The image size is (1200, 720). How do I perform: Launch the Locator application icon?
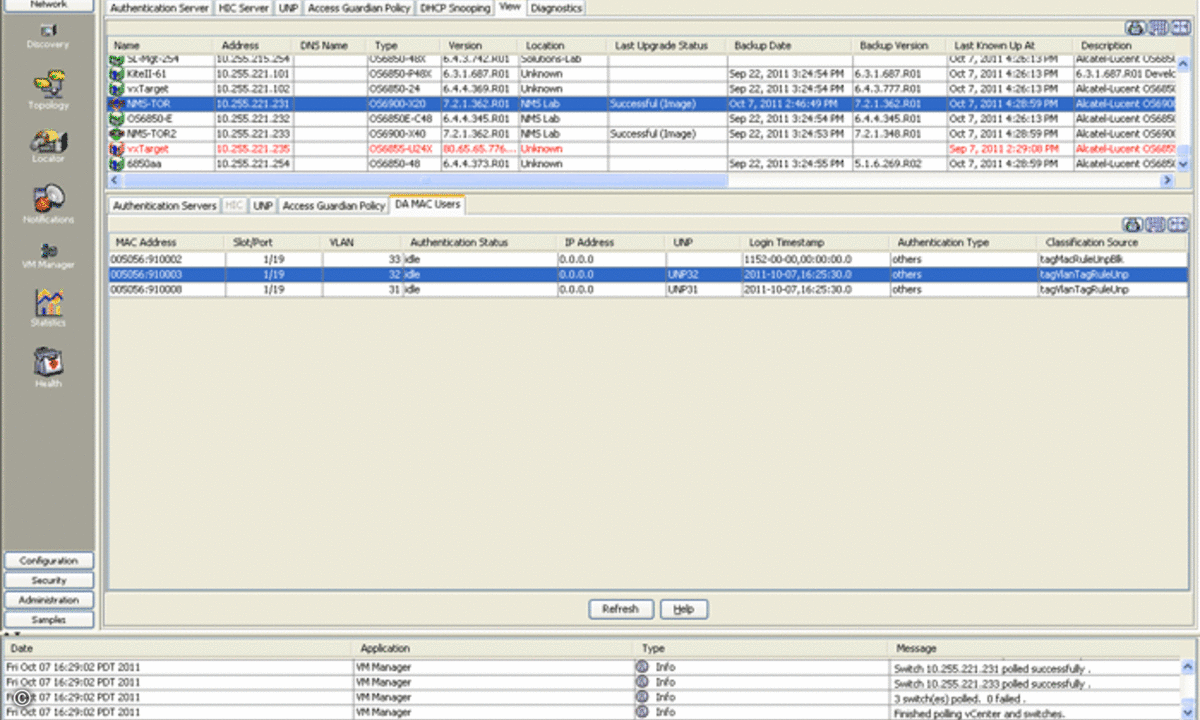(48, 141)
